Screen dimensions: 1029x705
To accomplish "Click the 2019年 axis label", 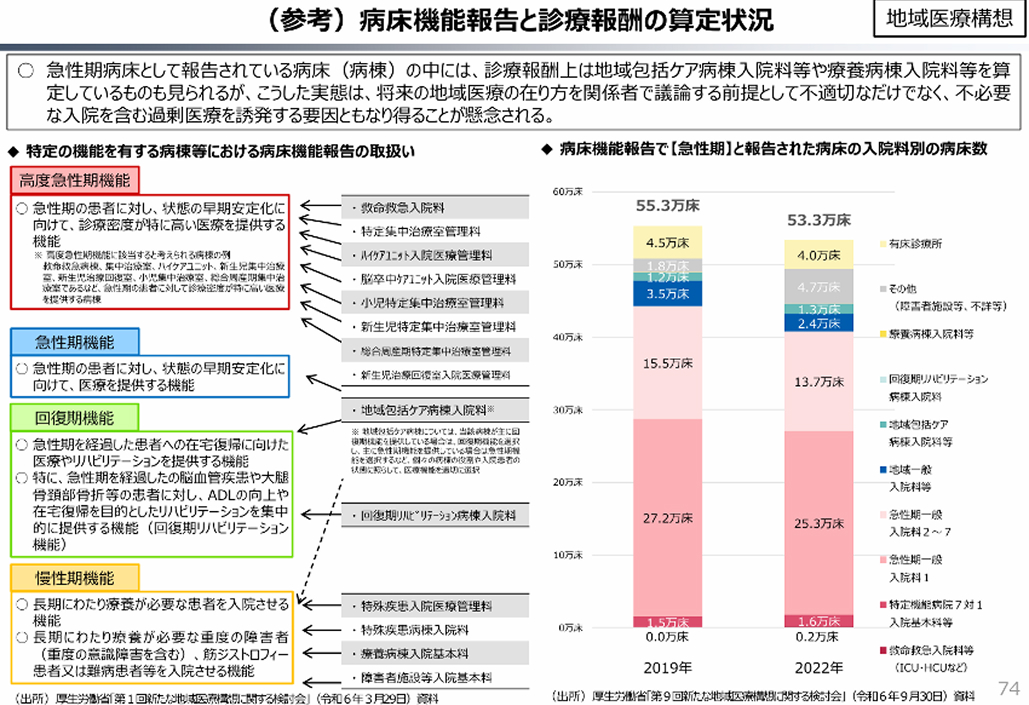I will [x=667, y=668].
